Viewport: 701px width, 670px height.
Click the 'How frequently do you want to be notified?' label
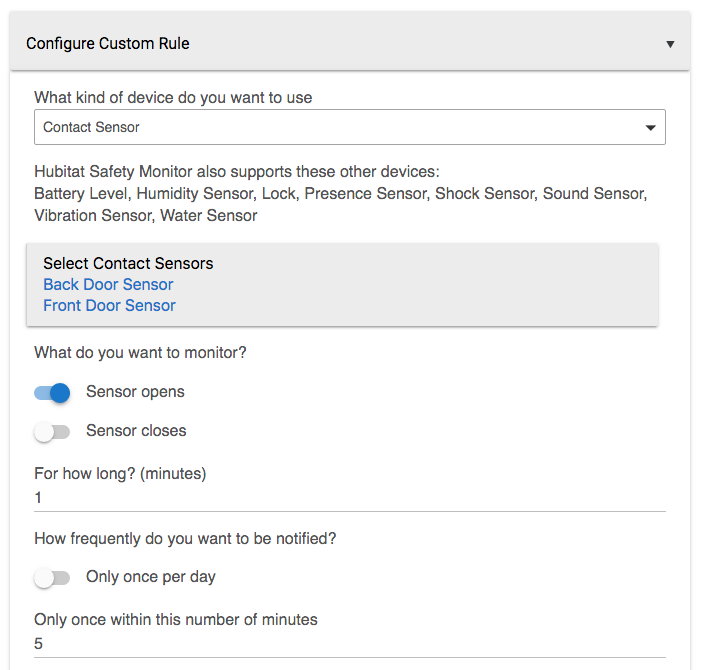[185, 539]
